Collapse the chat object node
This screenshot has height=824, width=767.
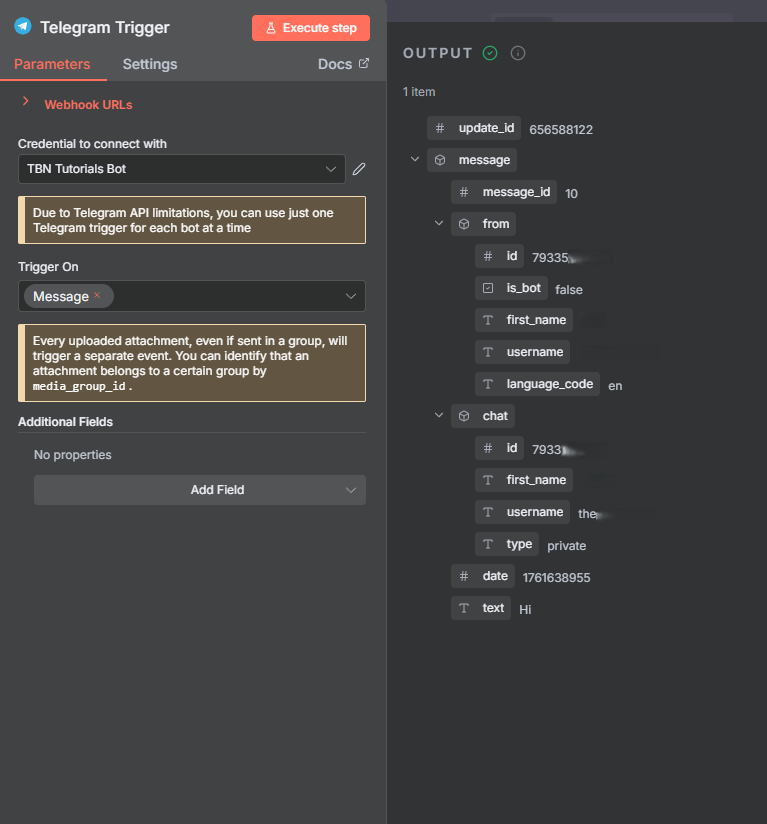tap(439, 416)
